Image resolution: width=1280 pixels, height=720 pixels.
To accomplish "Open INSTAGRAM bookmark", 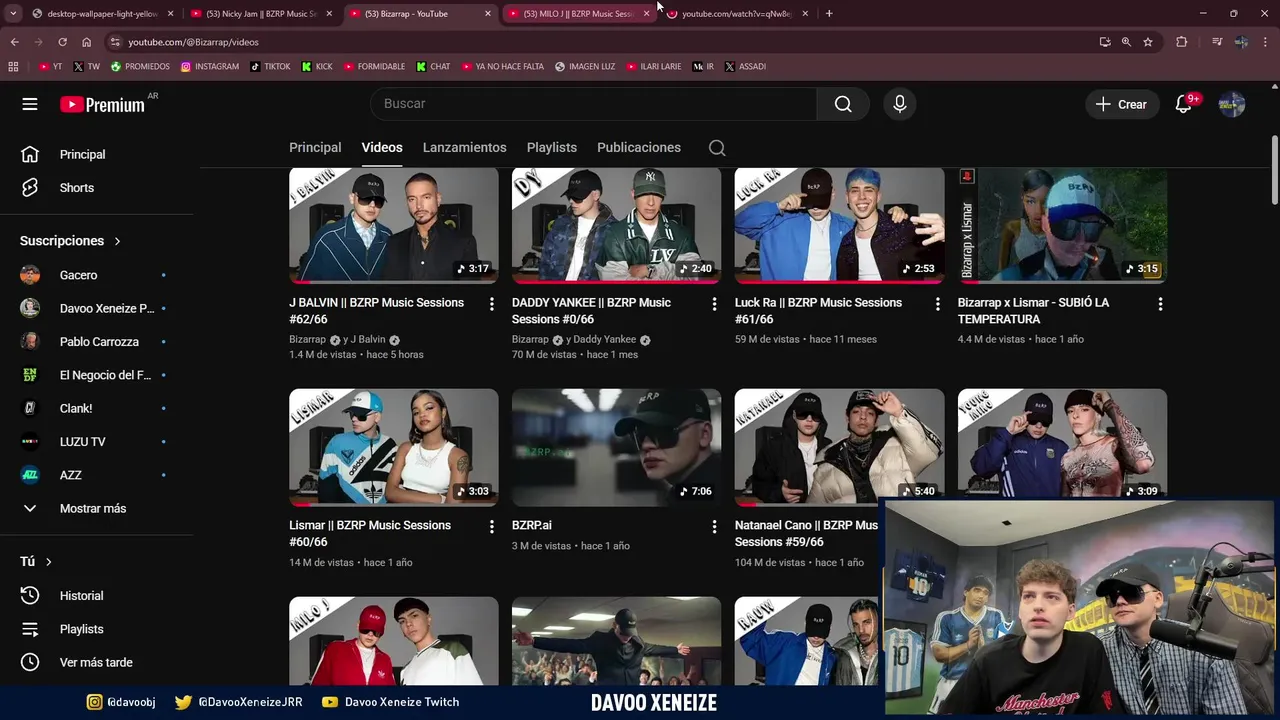I will click(x=210, y=67).
